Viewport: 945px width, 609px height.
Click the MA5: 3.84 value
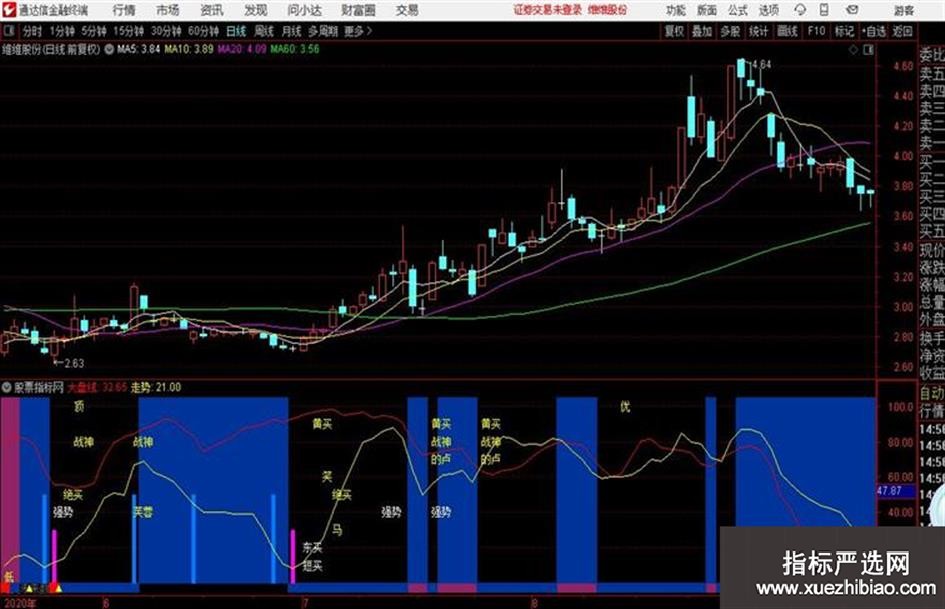(x=139, y=49)
